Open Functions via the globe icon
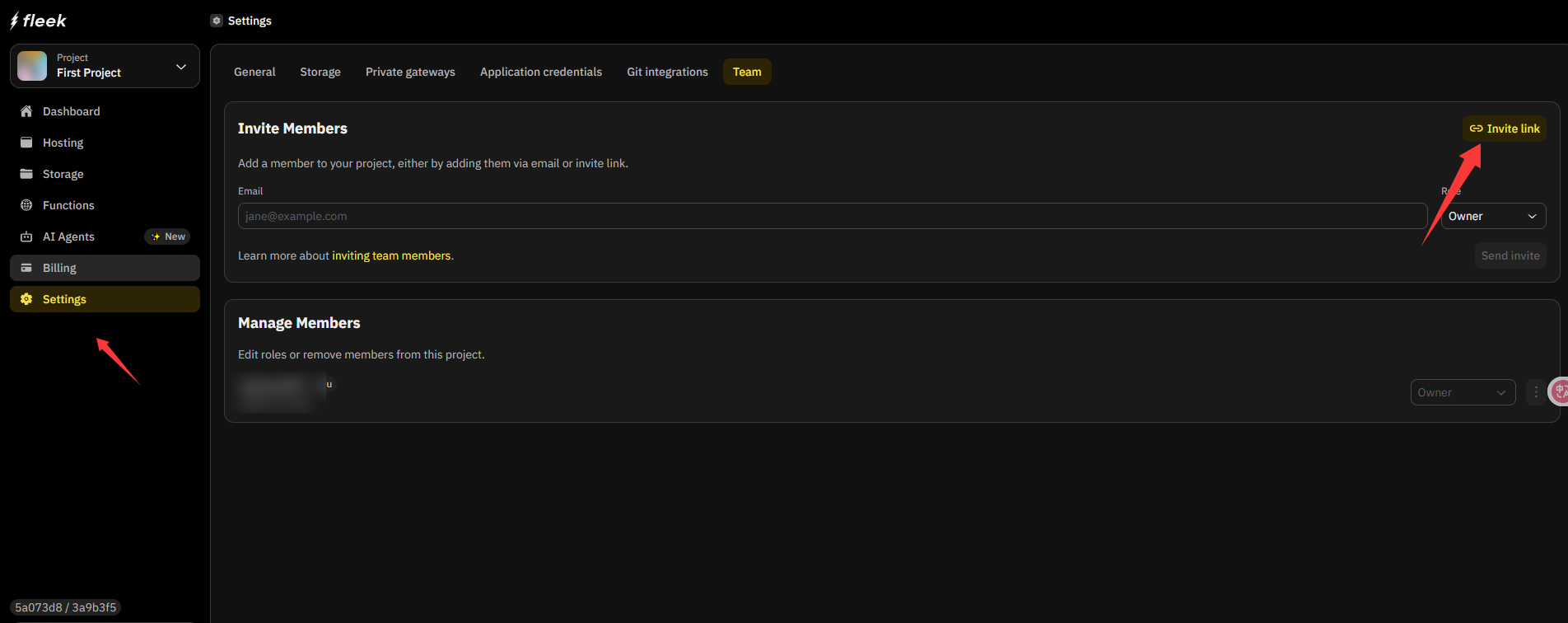 pos(26,205)
